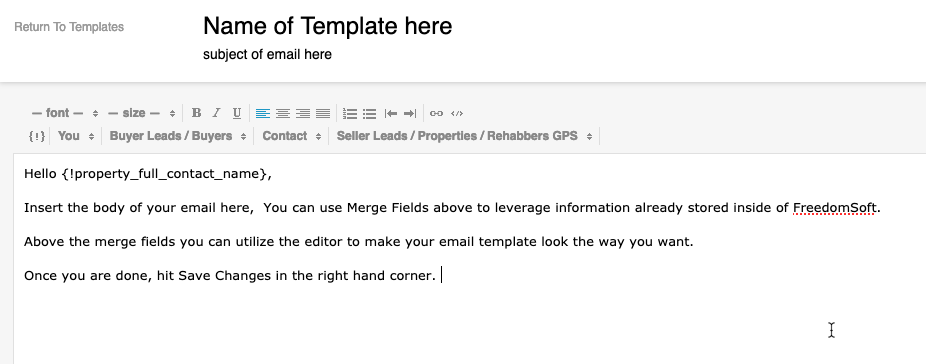Align text to the right
The height and width of the screenshot is (364, 926).
(303, 113)
